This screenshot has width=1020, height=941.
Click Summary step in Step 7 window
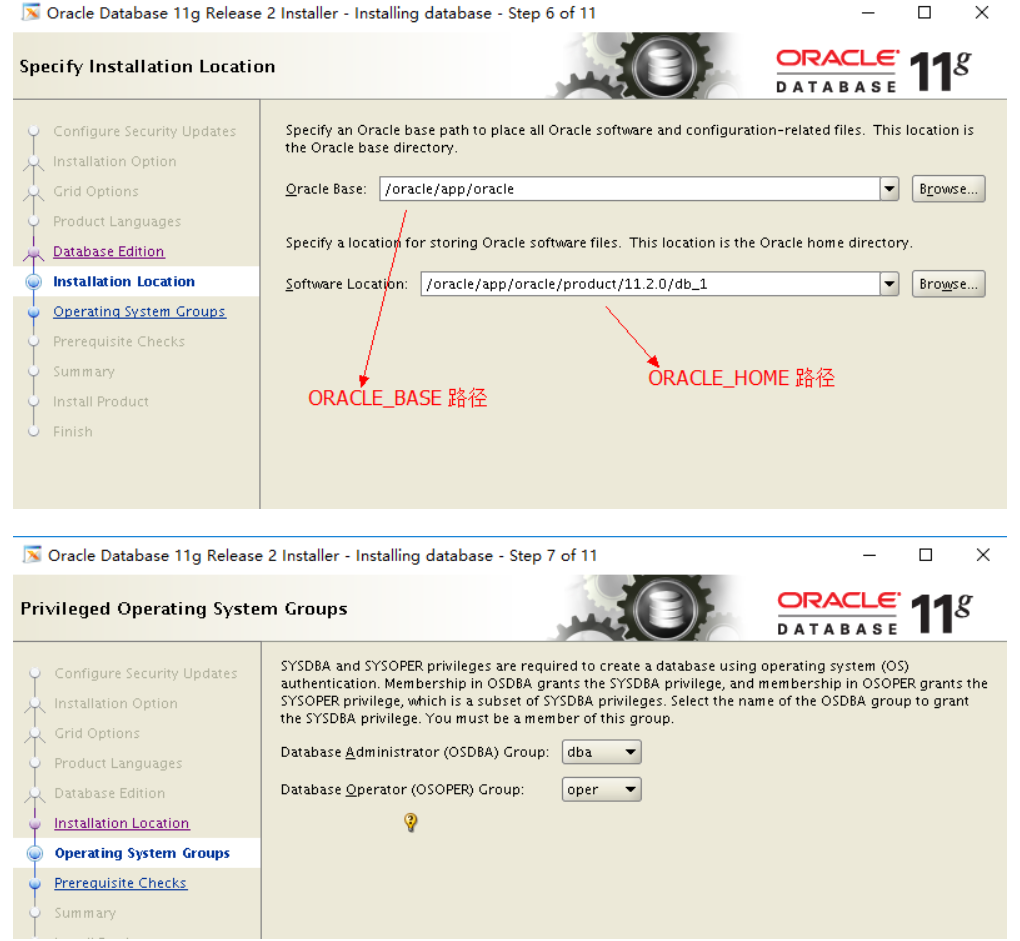point(85,913)
